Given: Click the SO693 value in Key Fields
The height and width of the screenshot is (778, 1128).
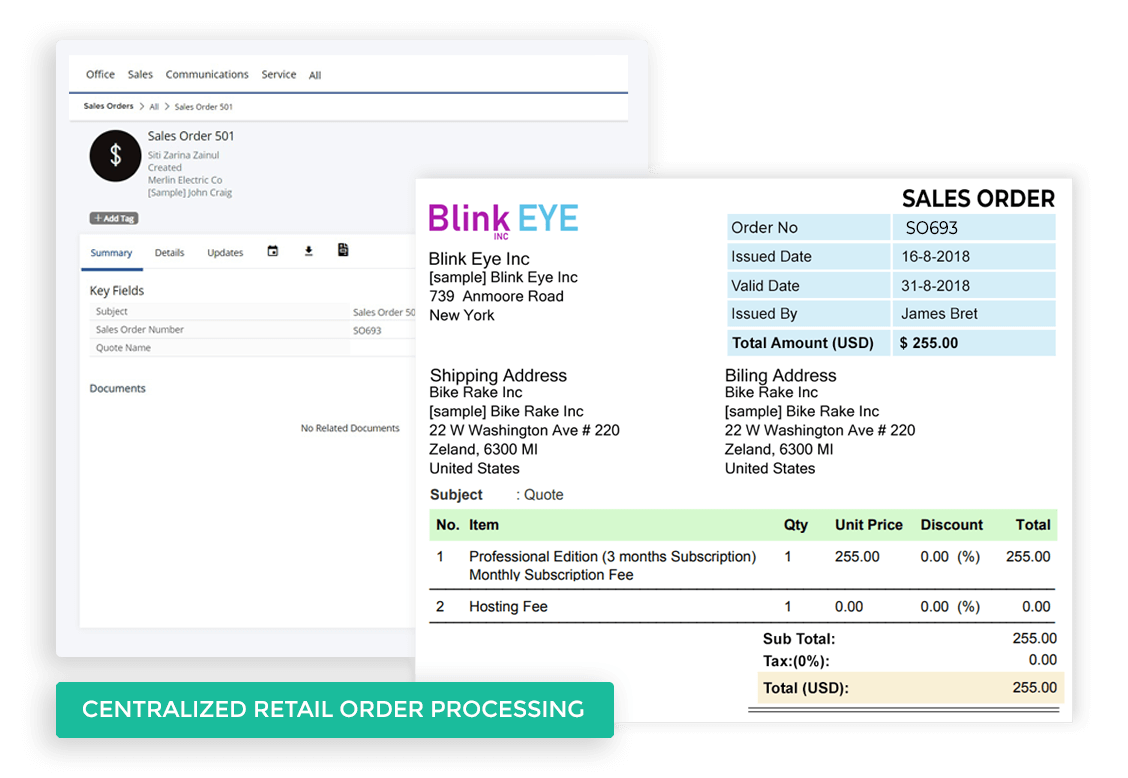Looking at the screenshot, I should [367, 331].
